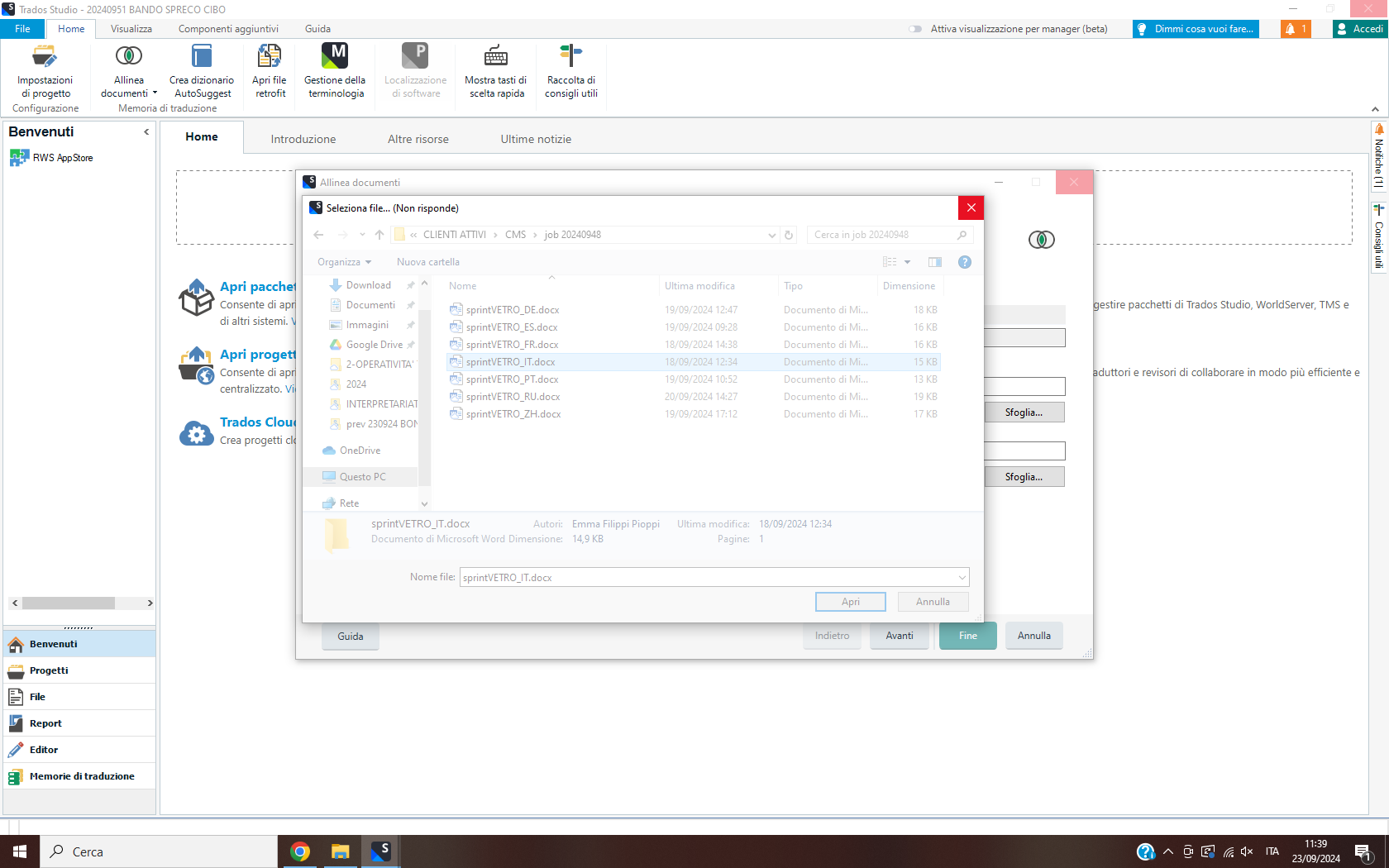Open Chrome from the taskbar
Viewport: 1389px width, 868px height.
tap(300, 851)
